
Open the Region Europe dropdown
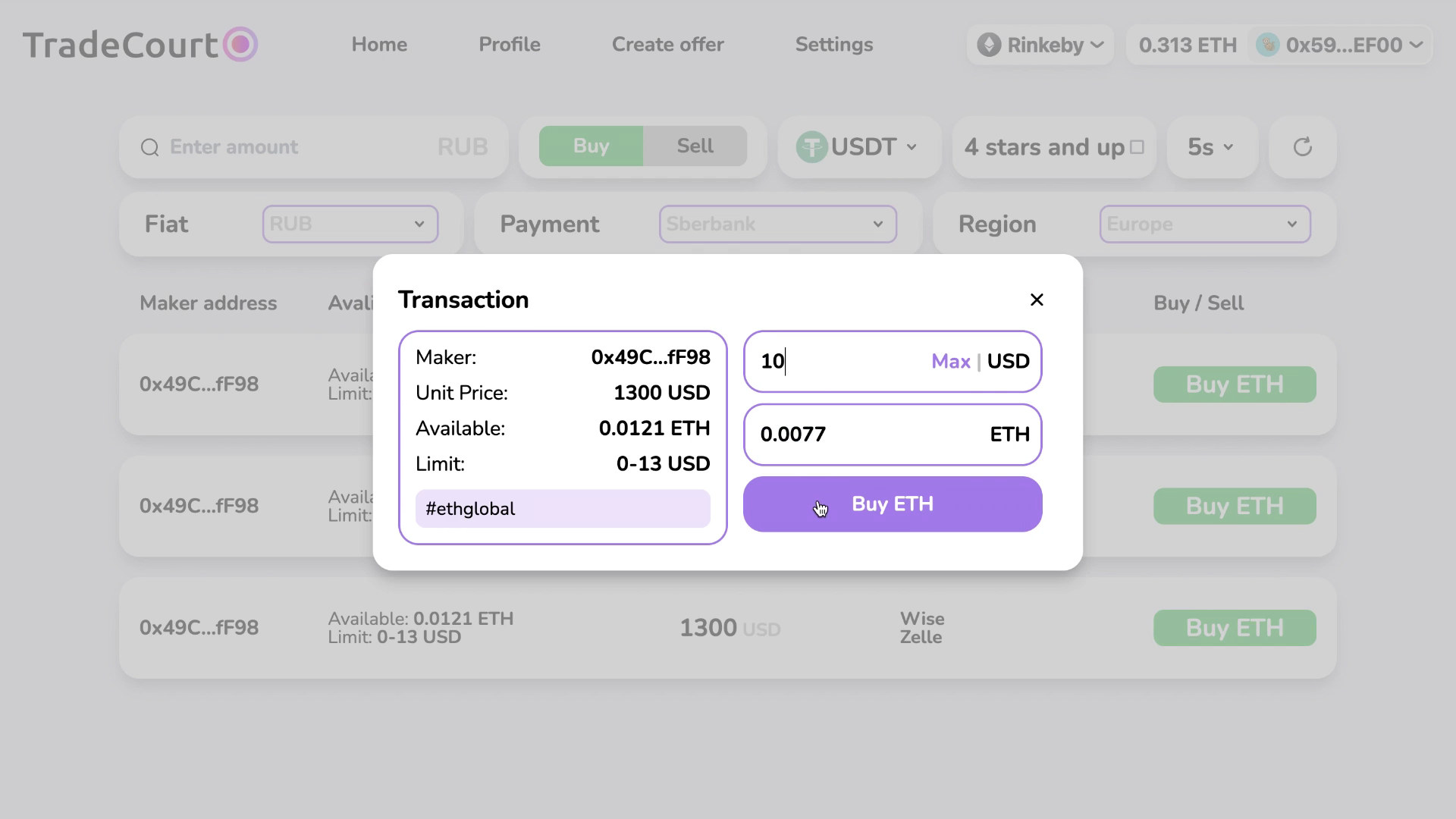[1205, 224]
